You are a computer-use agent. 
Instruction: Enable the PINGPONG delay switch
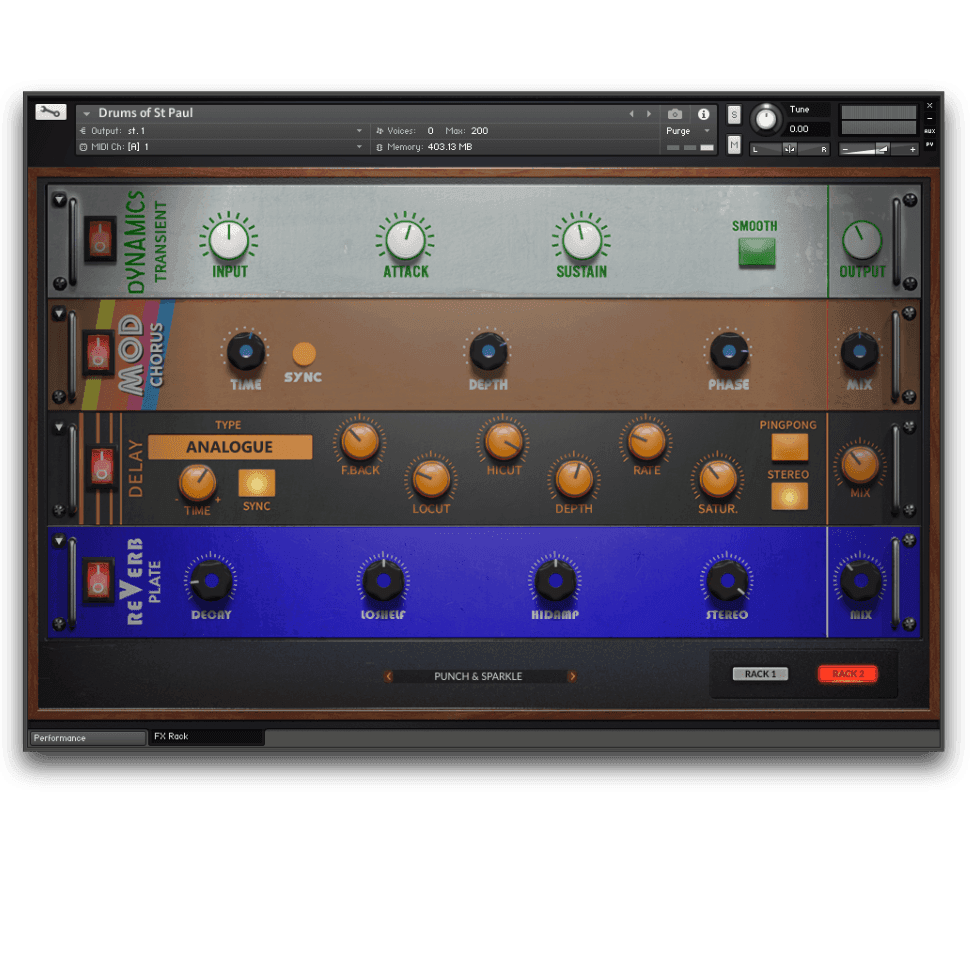click(789, 447)
